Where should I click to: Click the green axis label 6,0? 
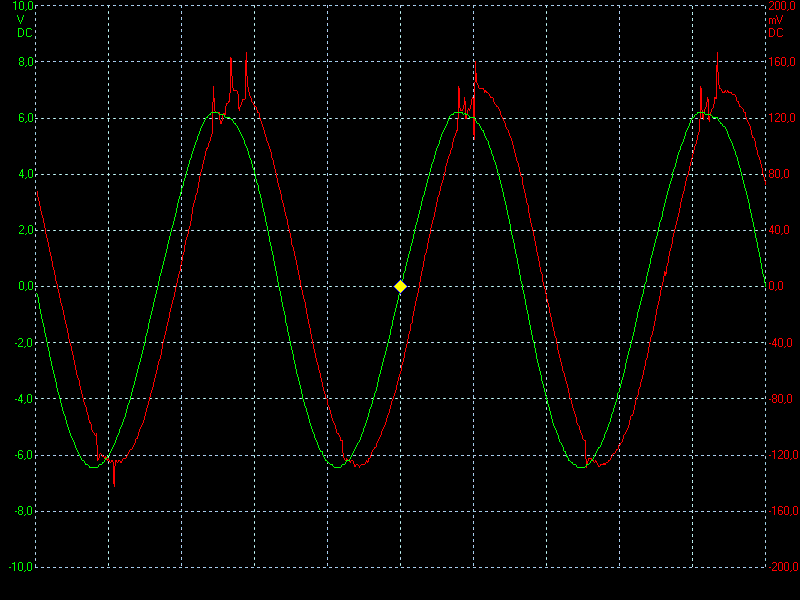coord(26,118)
